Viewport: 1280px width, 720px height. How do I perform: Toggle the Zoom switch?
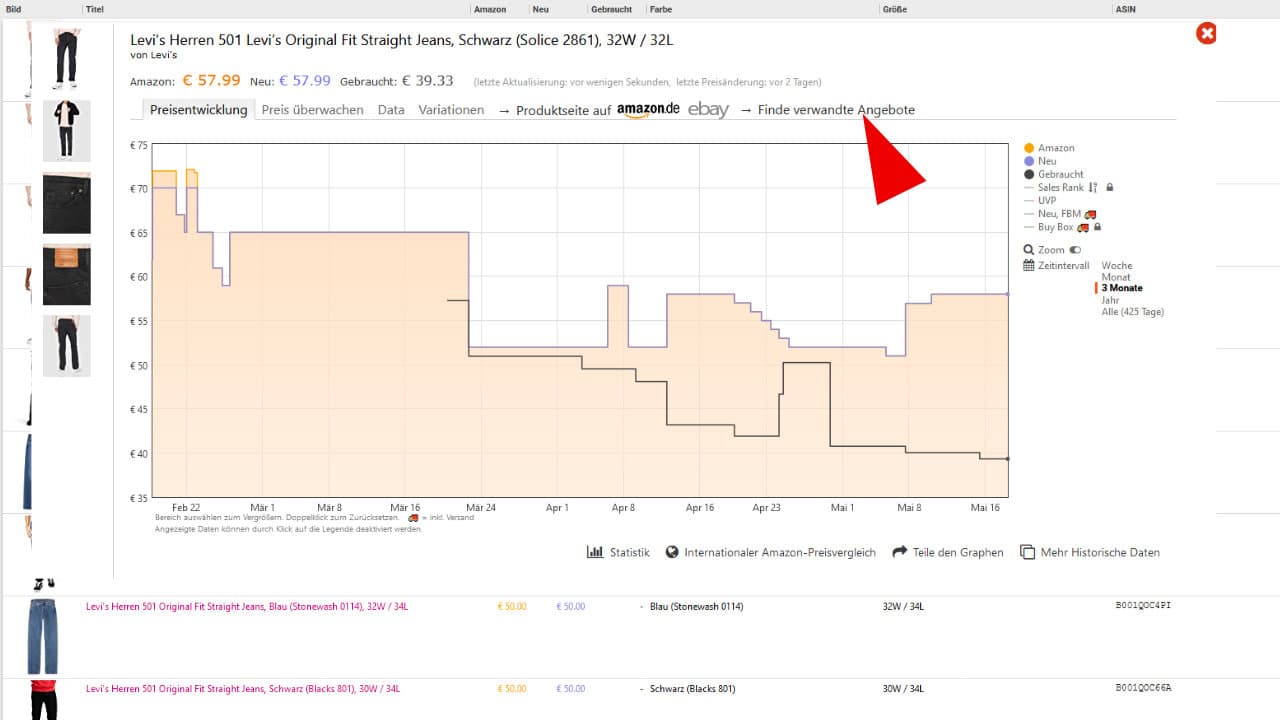click(x=1076, y=250)
